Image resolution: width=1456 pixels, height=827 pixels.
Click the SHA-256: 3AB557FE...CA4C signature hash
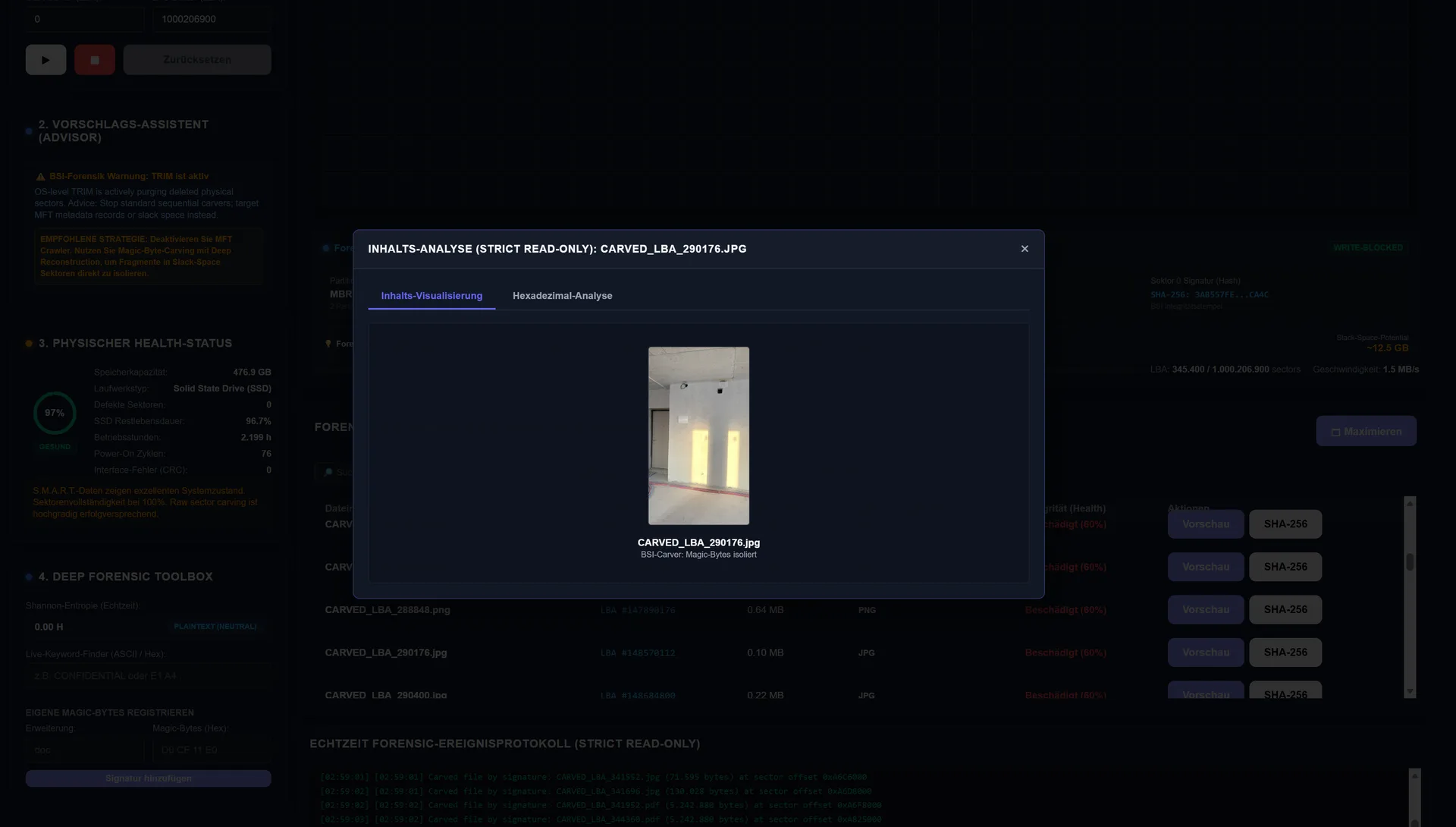coord(1209,294)
